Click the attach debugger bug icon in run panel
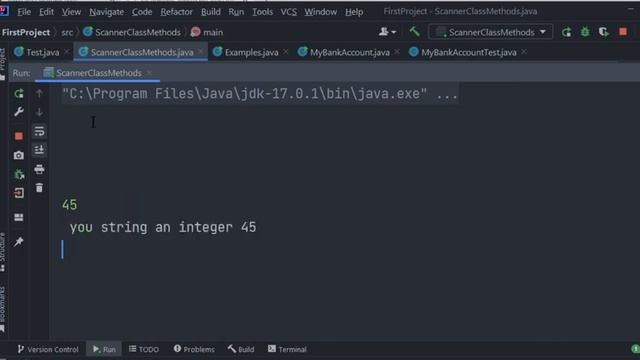 pos(19,174)
